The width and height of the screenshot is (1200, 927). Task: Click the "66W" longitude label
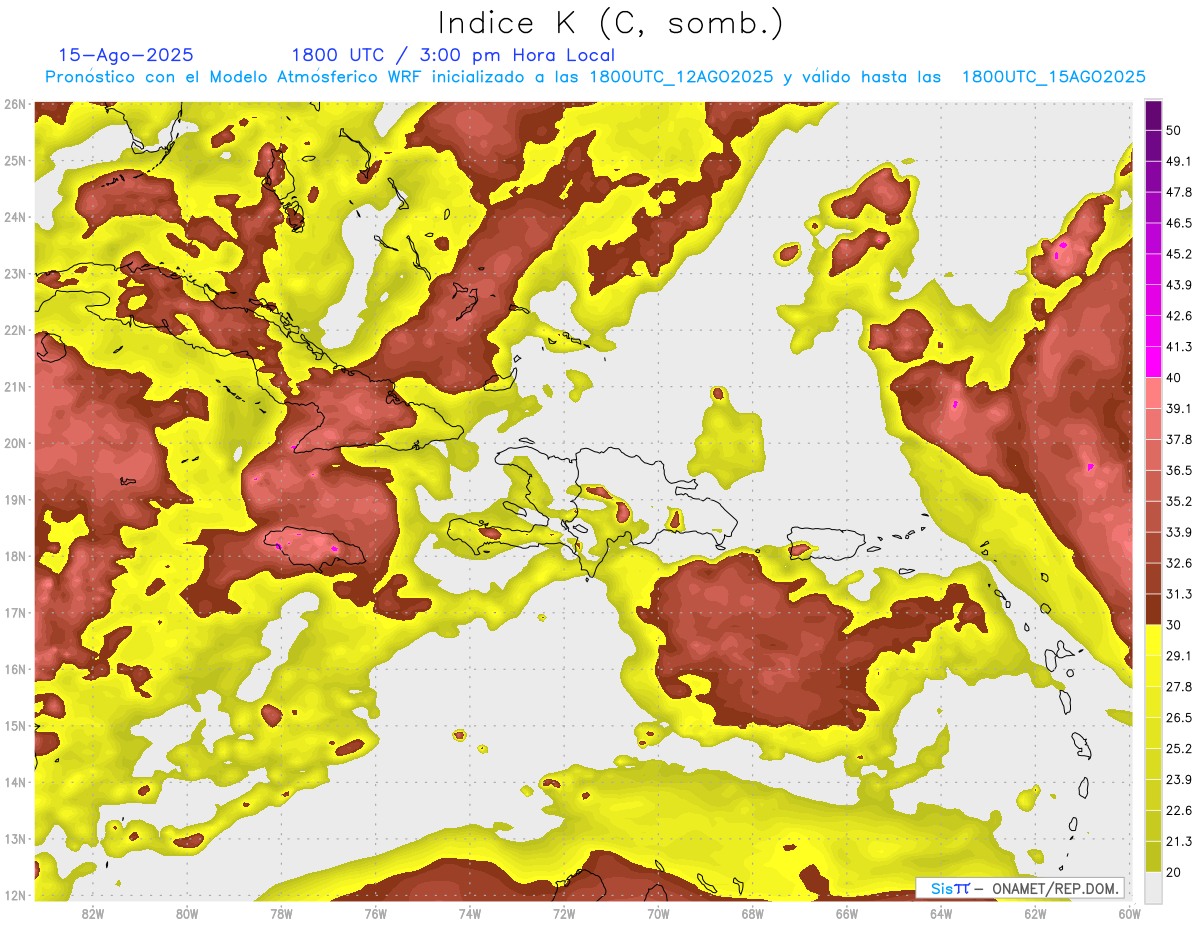846,913
